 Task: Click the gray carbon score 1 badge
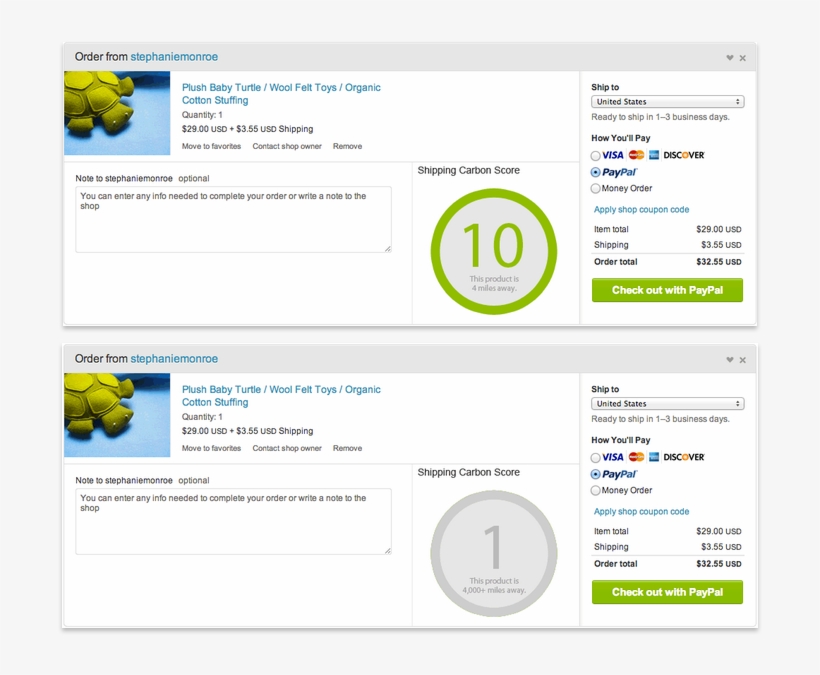(494, 554)
